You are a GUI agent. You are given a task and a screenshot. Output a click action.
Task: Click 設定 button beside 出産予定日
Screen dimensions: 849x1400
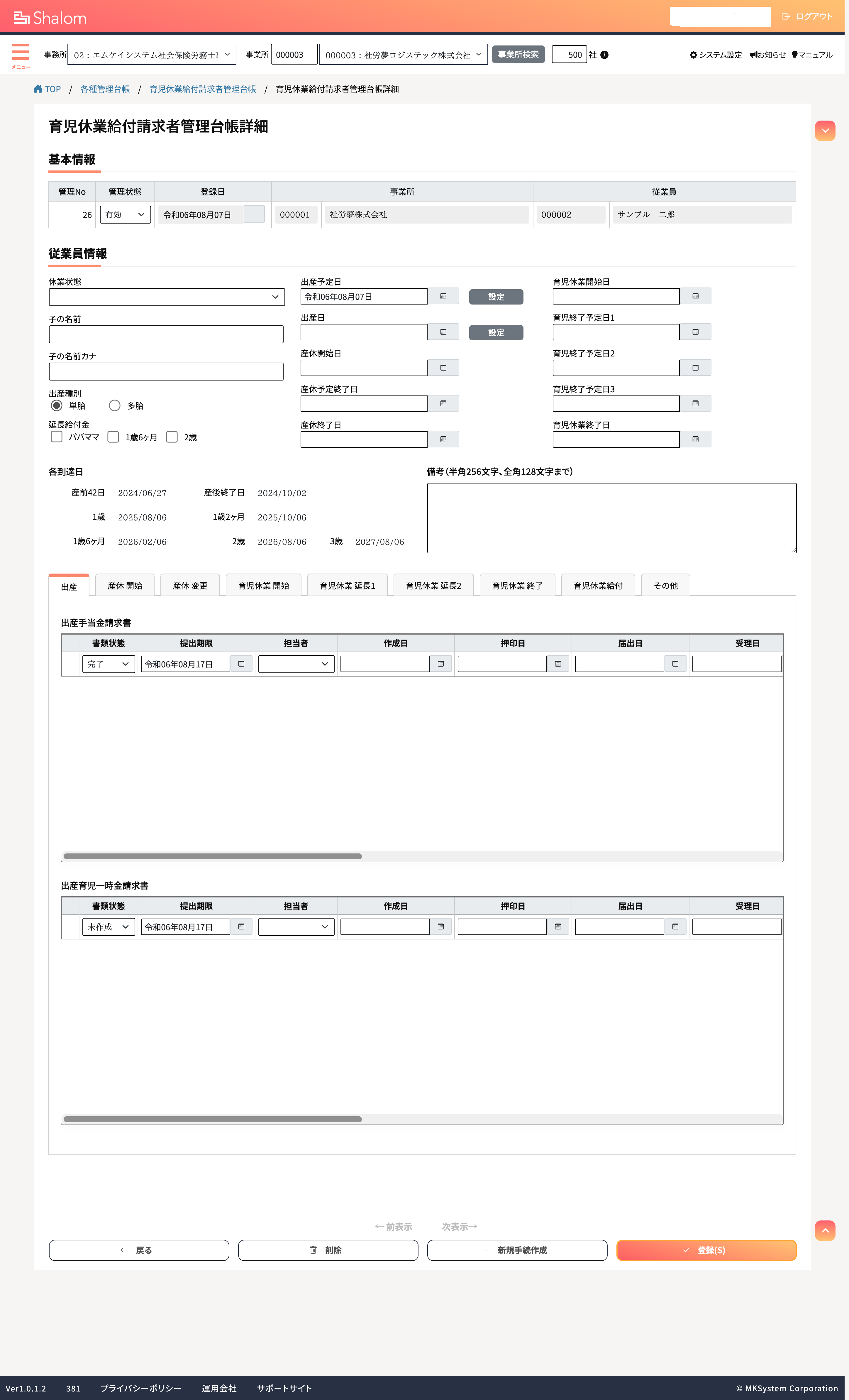(496, 297)
